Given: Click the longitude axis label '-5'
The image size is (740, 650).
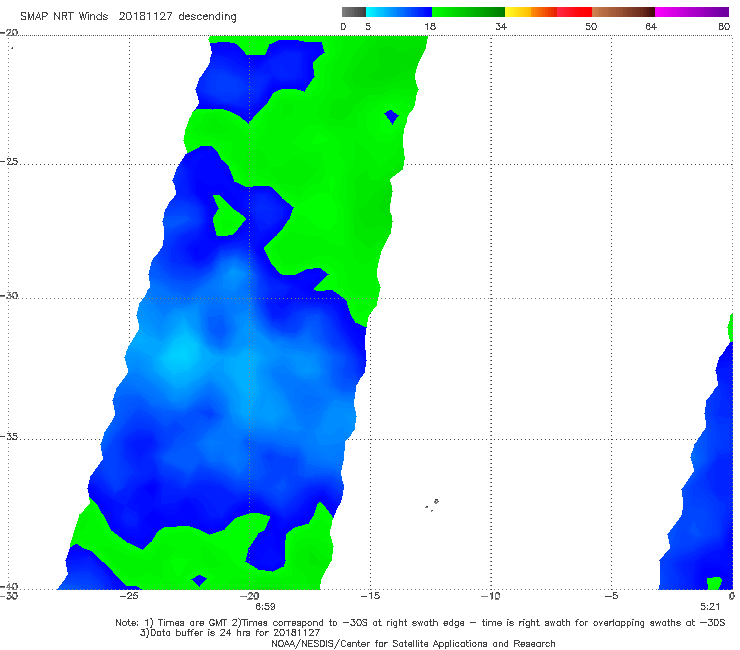Looking at the screenshot, I should [x=612, y=596].
